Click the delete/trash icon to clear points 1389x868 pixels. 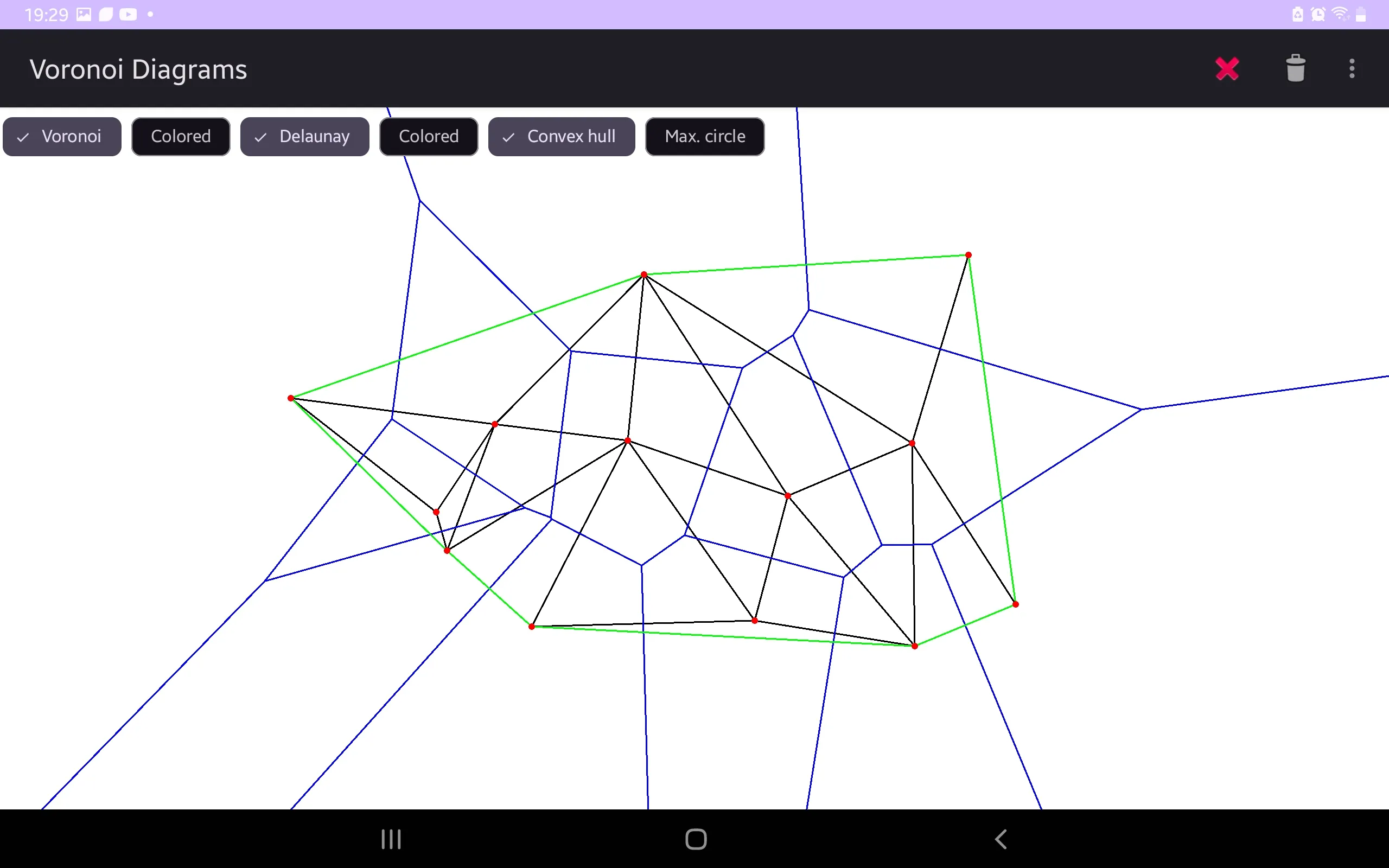[x=1294, y=68]
